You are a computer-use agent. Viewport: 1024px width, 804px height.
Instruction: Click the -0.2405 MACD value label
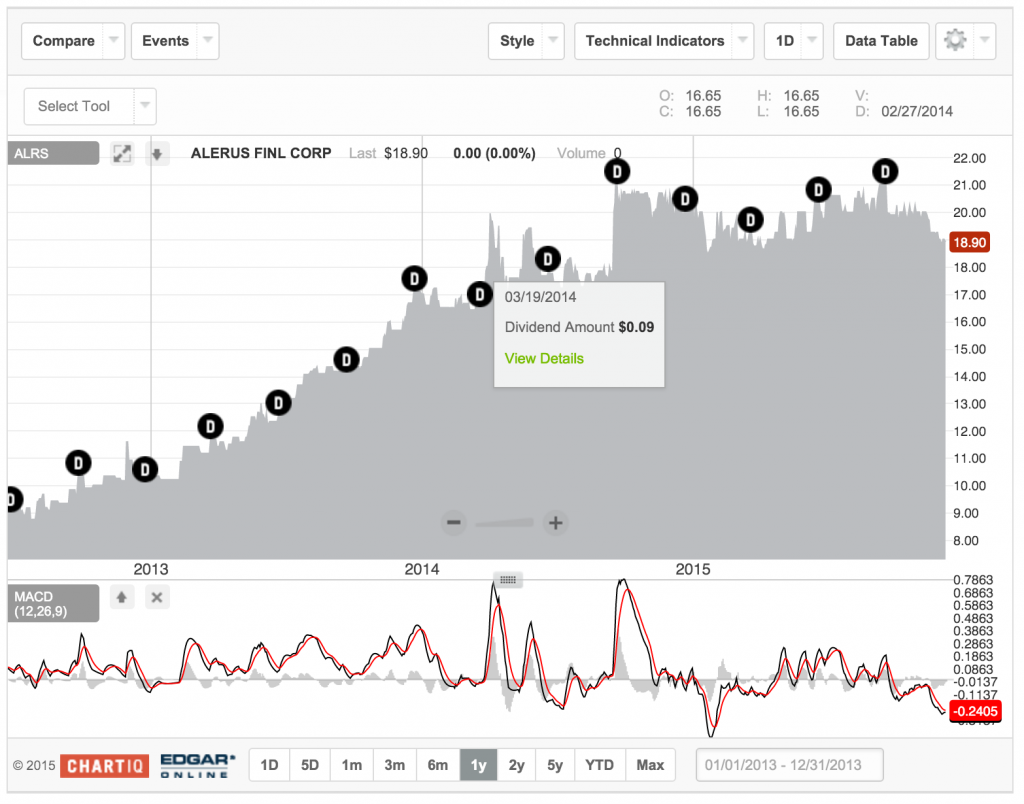coord(975,711)
